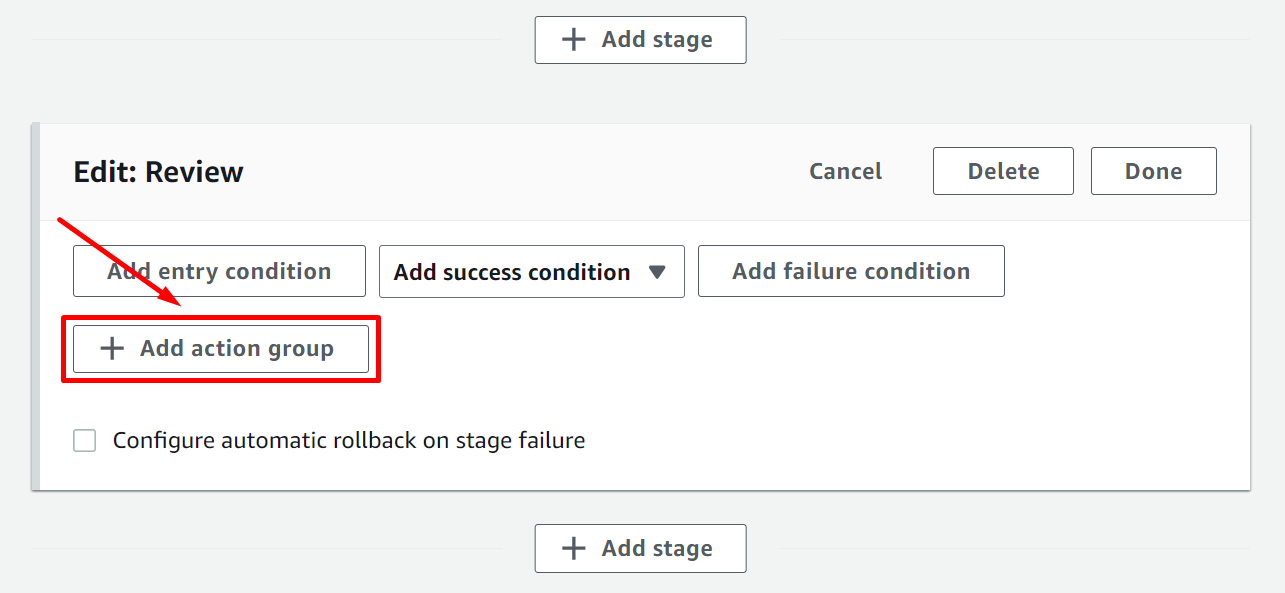Add an action group to Review stage
Viewport: 1285px width, 593px height.
coord(221,349)
